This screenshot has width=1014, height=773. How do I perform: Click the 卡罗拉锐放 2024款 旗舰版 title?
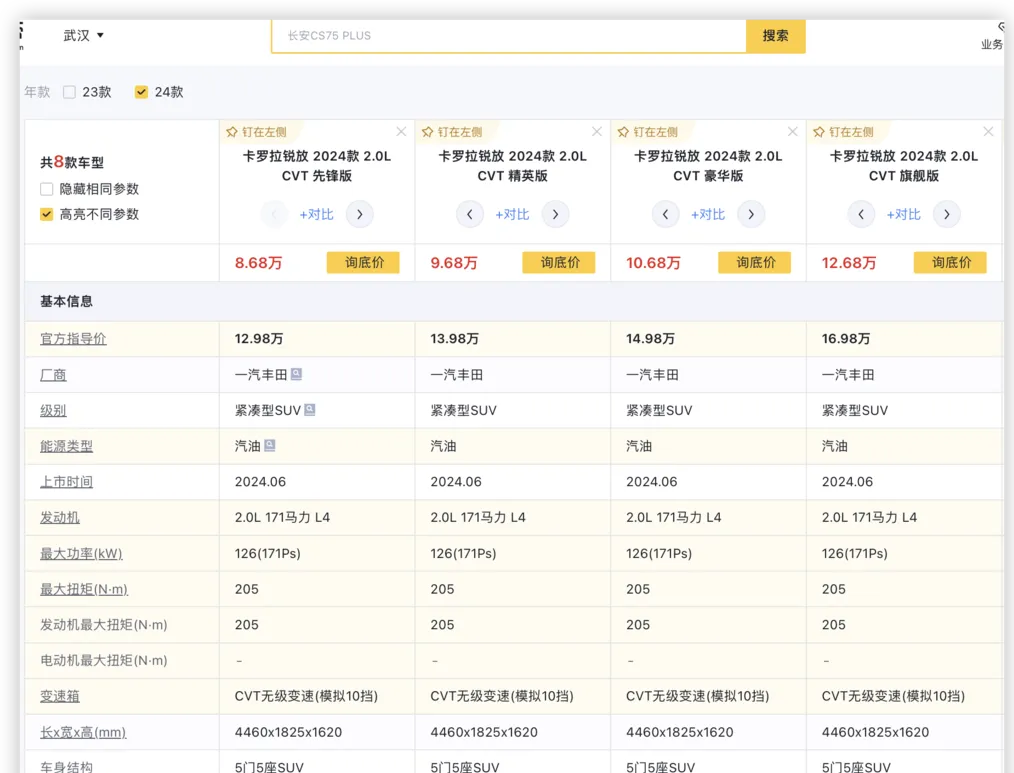pyautogui.click(x=903, y=166)
